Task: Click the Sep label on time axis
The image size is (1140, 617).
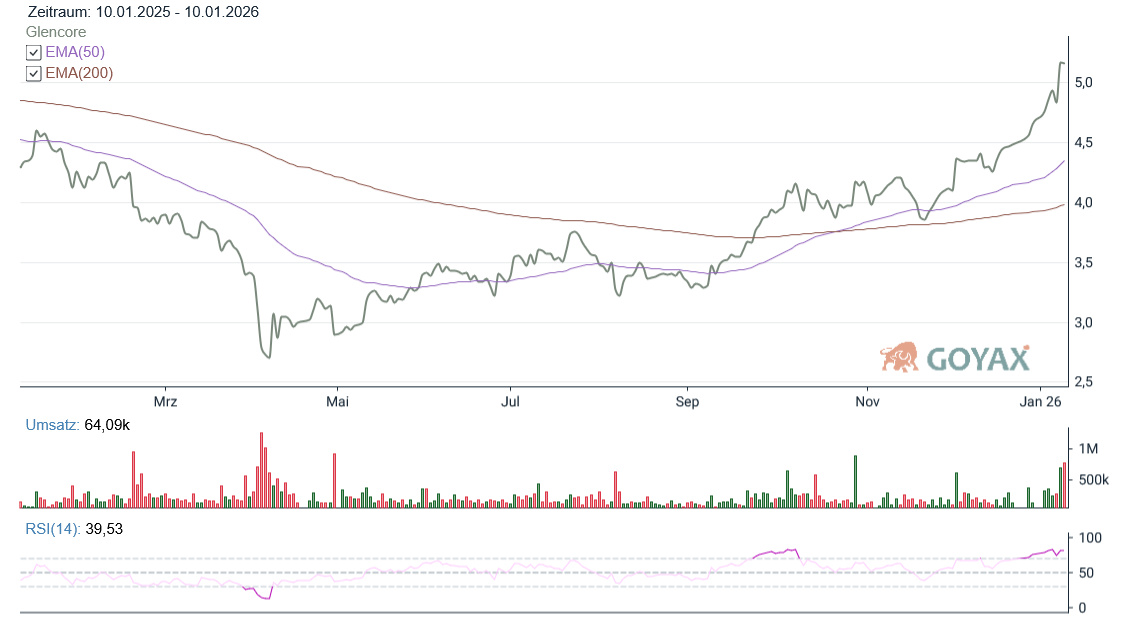Action: coord(687,402)
